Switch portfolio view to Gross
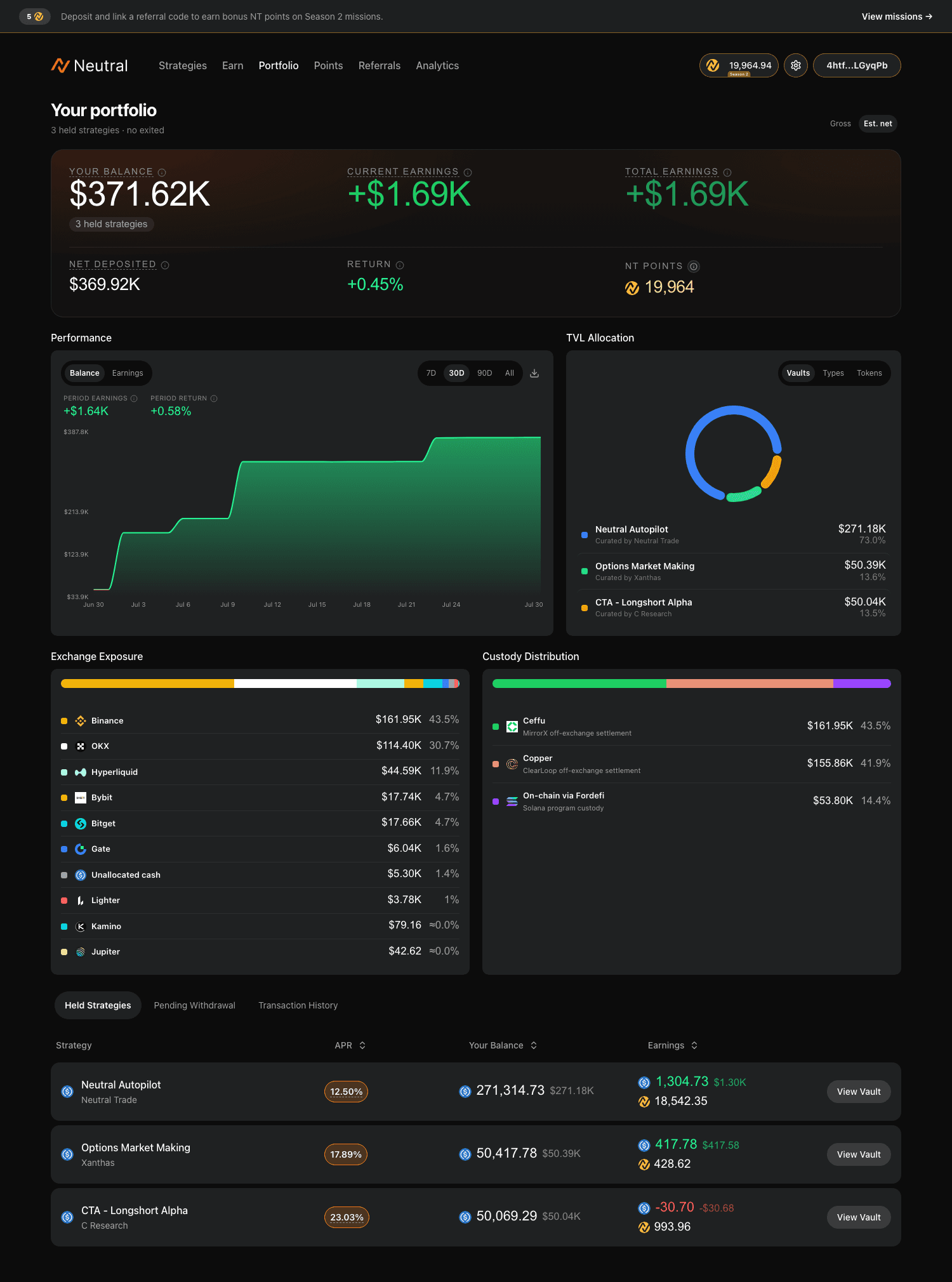The height and width of the screenshot is (1282, 952). (840, 124)
